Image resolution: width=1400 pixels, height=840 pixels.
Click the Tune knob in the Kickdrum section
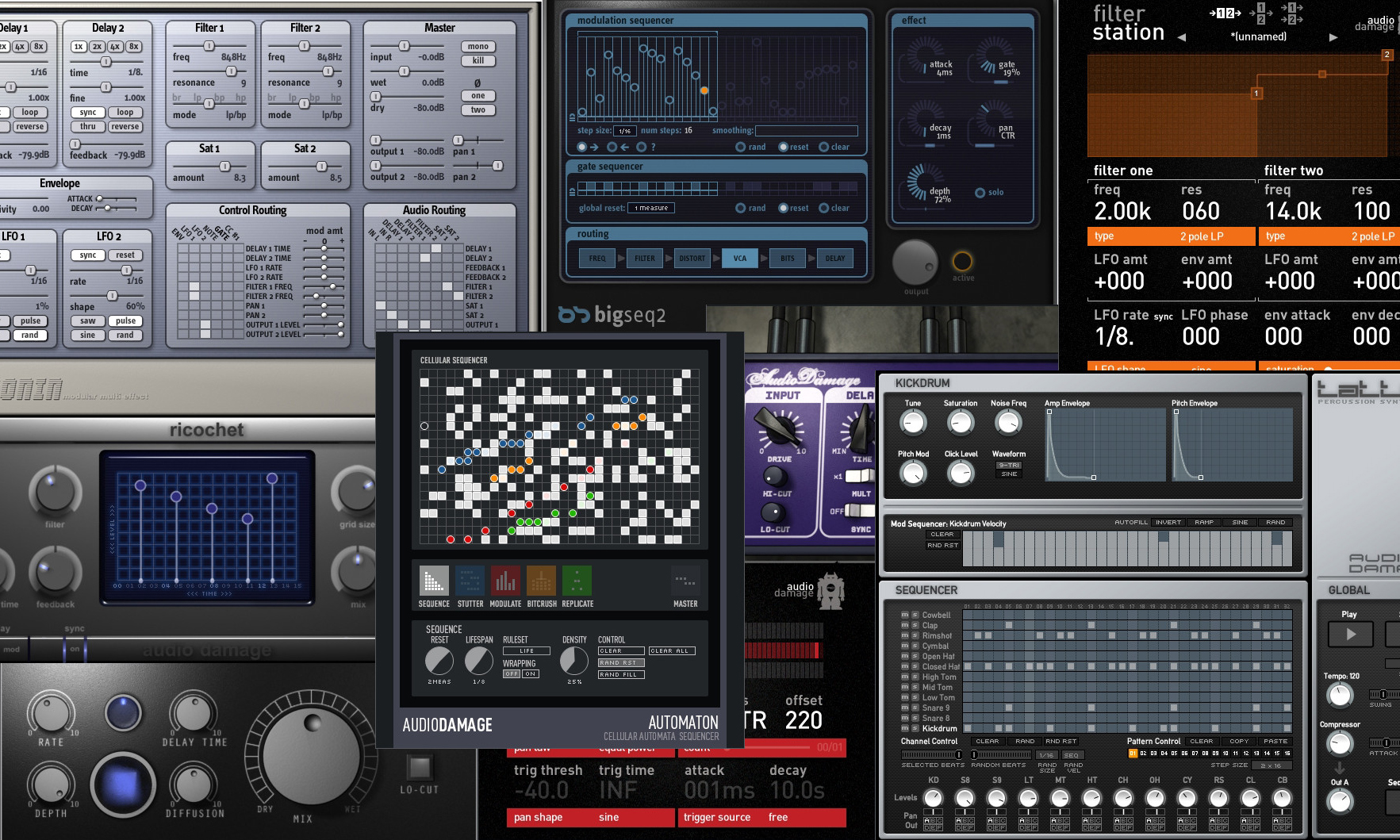tap(913, 423)
